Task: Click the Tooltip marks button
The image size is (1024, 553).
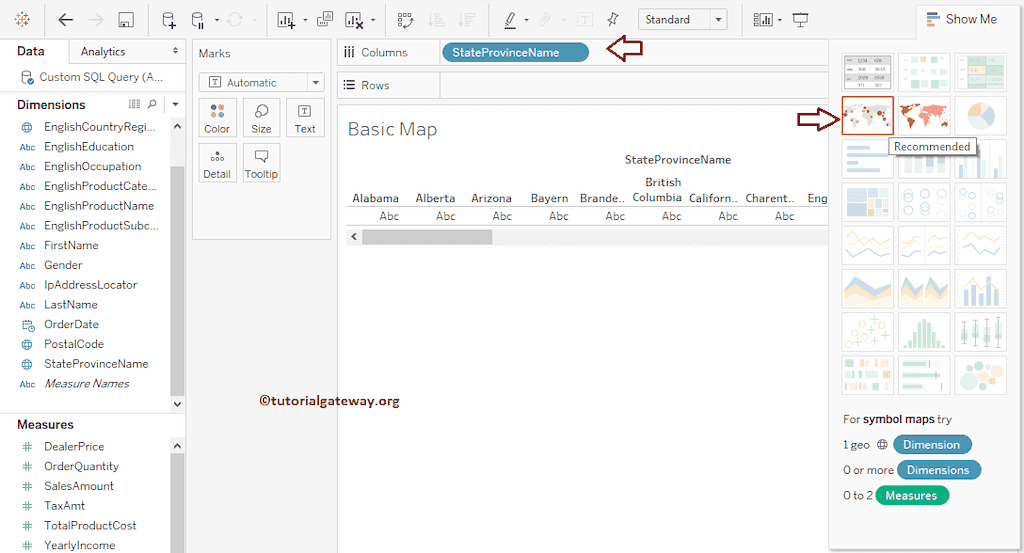Action: click(261, 163)
